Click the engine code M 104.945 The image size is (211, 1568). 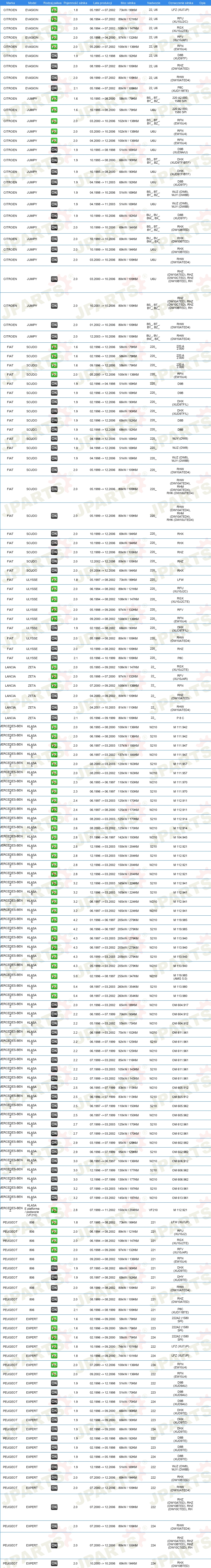(x=180, y=837)
